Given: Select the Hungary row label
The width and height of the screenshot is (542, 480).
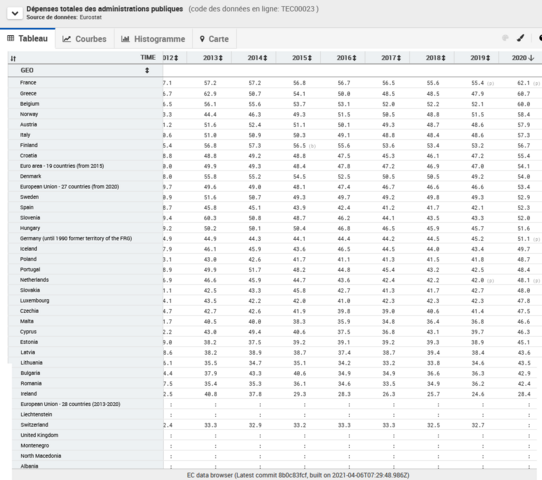Looking at the screenshot, I should pyautogui.click(x=30, y=228).
